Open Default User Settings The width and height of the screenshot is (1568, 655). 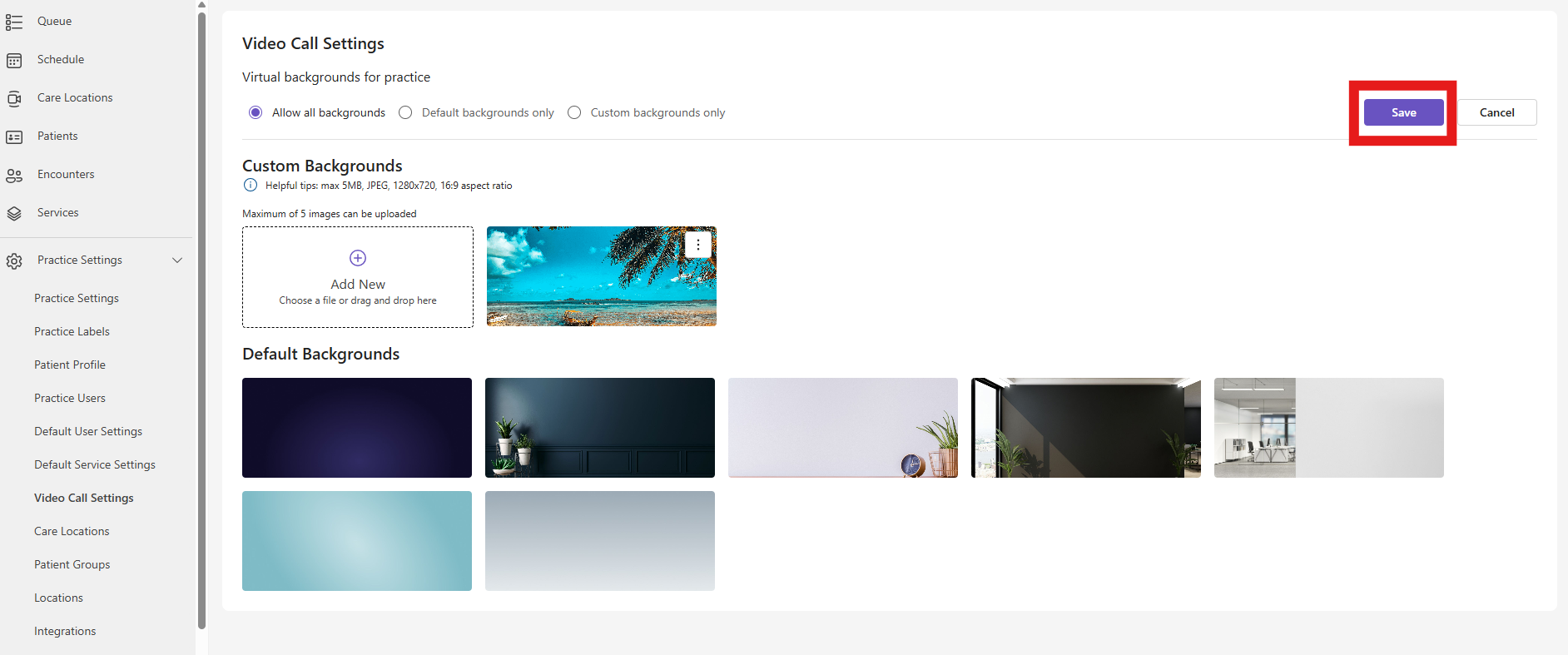(x=88, y=431)
